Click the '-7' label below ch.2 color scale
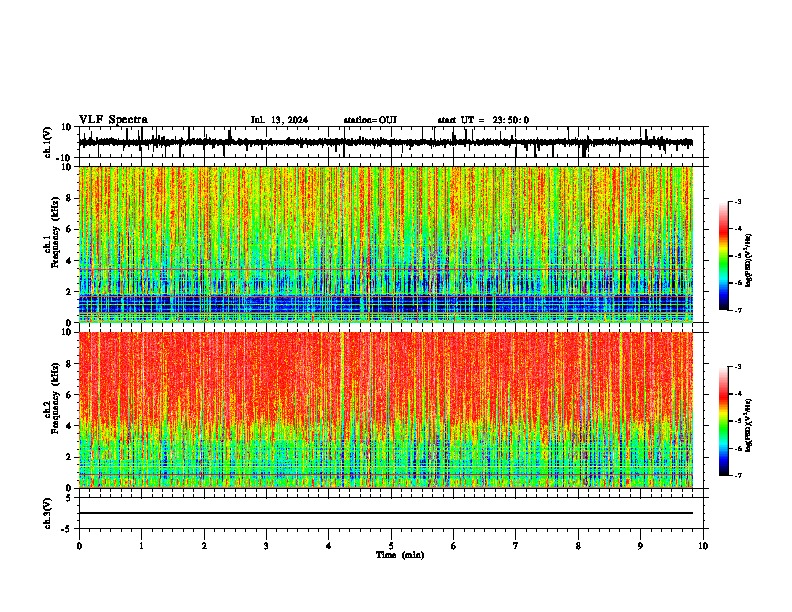This screenshot has width=792, height=612. click(x=738, y=476)
